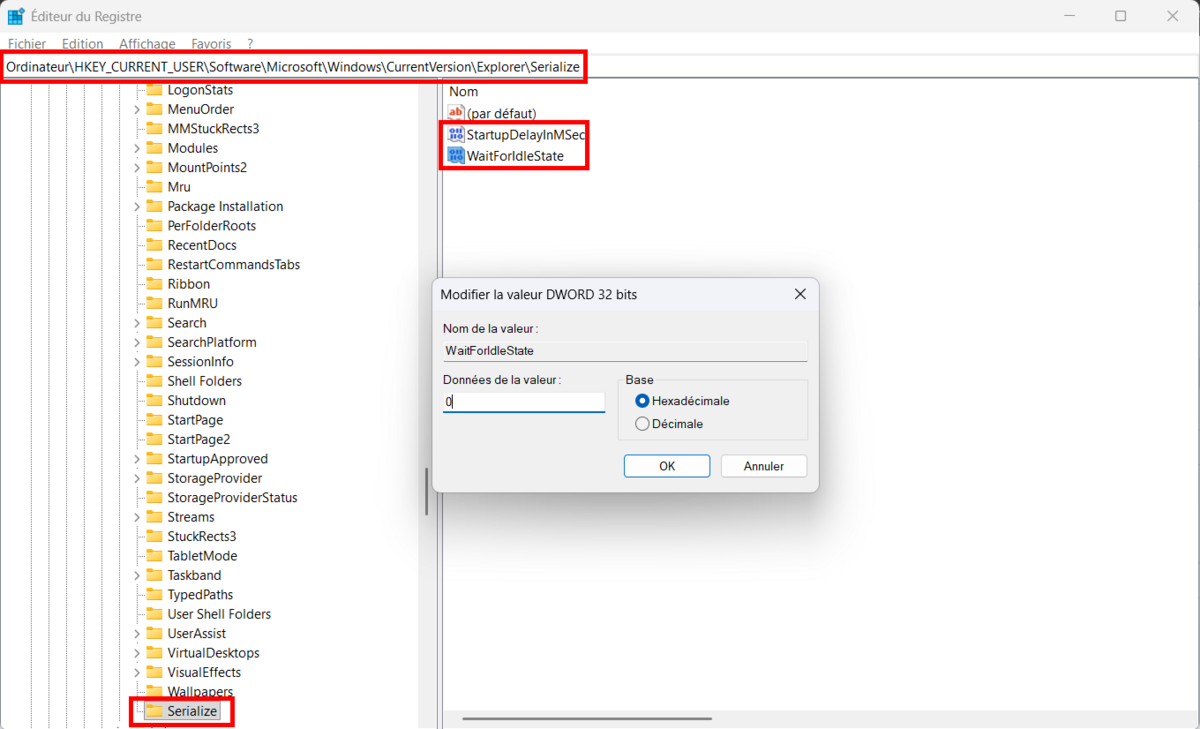Screen dimensions: 1200x729
Task: Expand the VisualEffects key
Action: pos(137,673)
